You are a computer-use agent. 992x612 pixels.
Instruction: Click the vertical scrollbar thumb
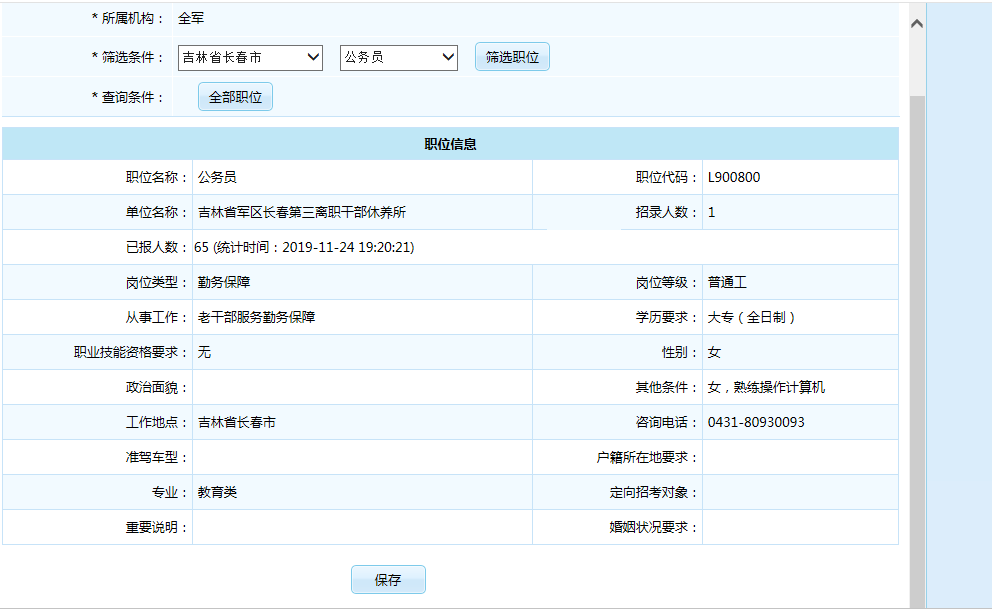point(917,351)
